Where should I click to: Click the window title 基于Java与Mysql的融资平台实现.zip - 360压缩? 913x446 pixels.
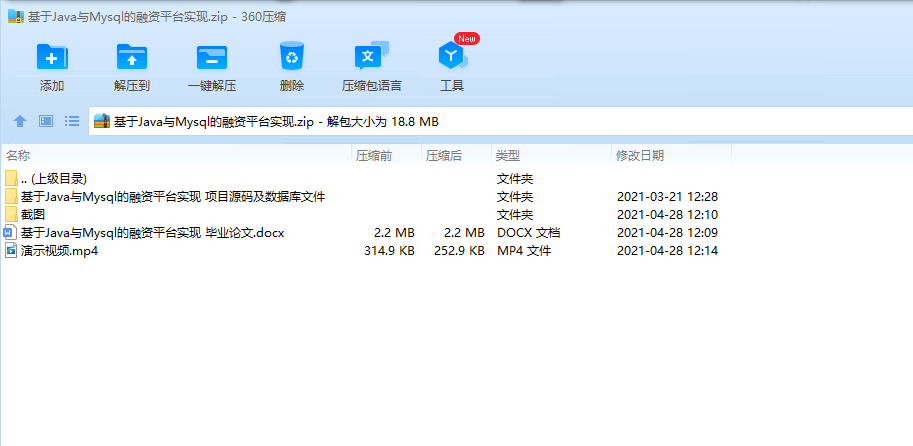pos(157,17)
